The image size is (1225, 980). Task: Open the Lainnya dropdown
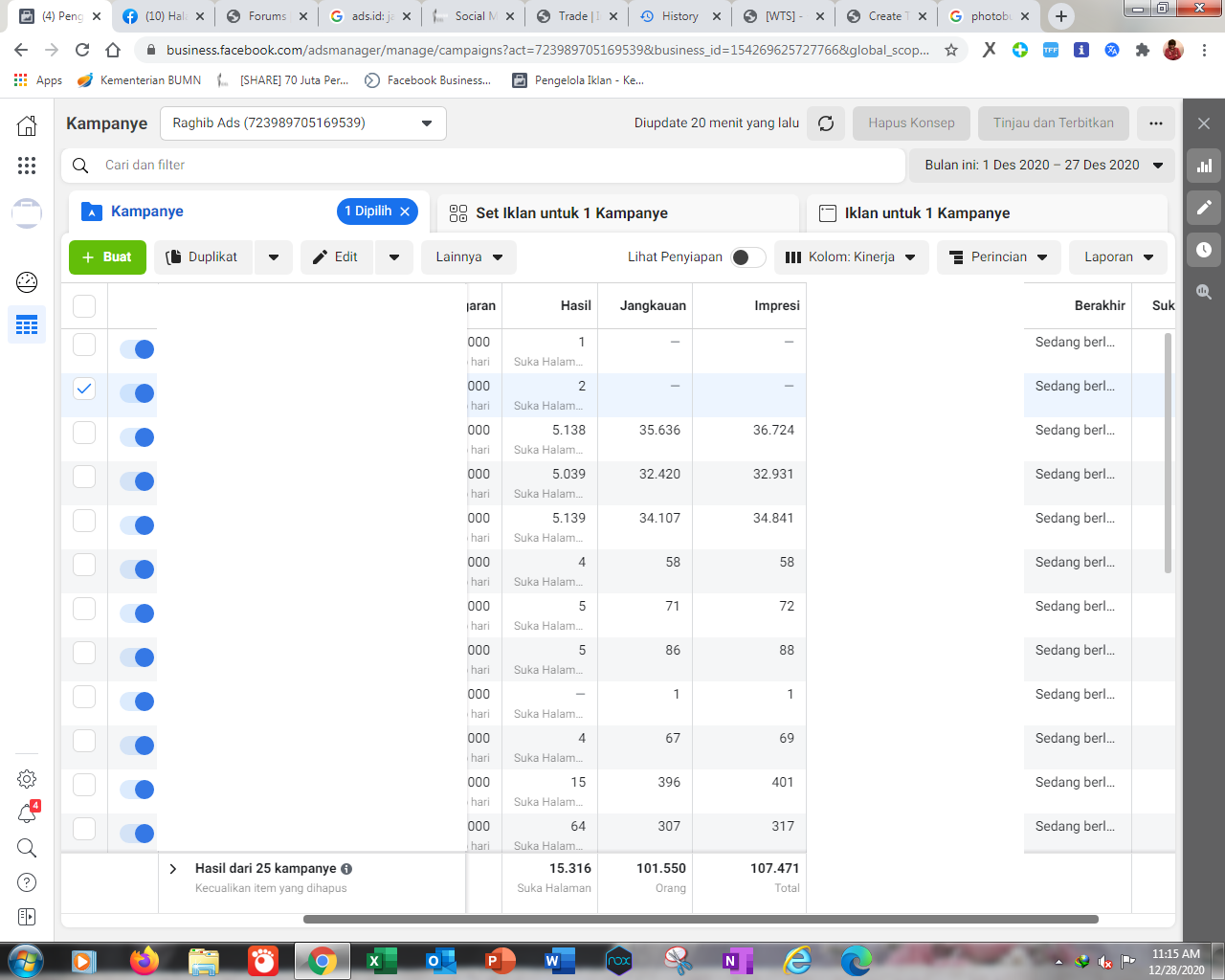pos(469,257)
